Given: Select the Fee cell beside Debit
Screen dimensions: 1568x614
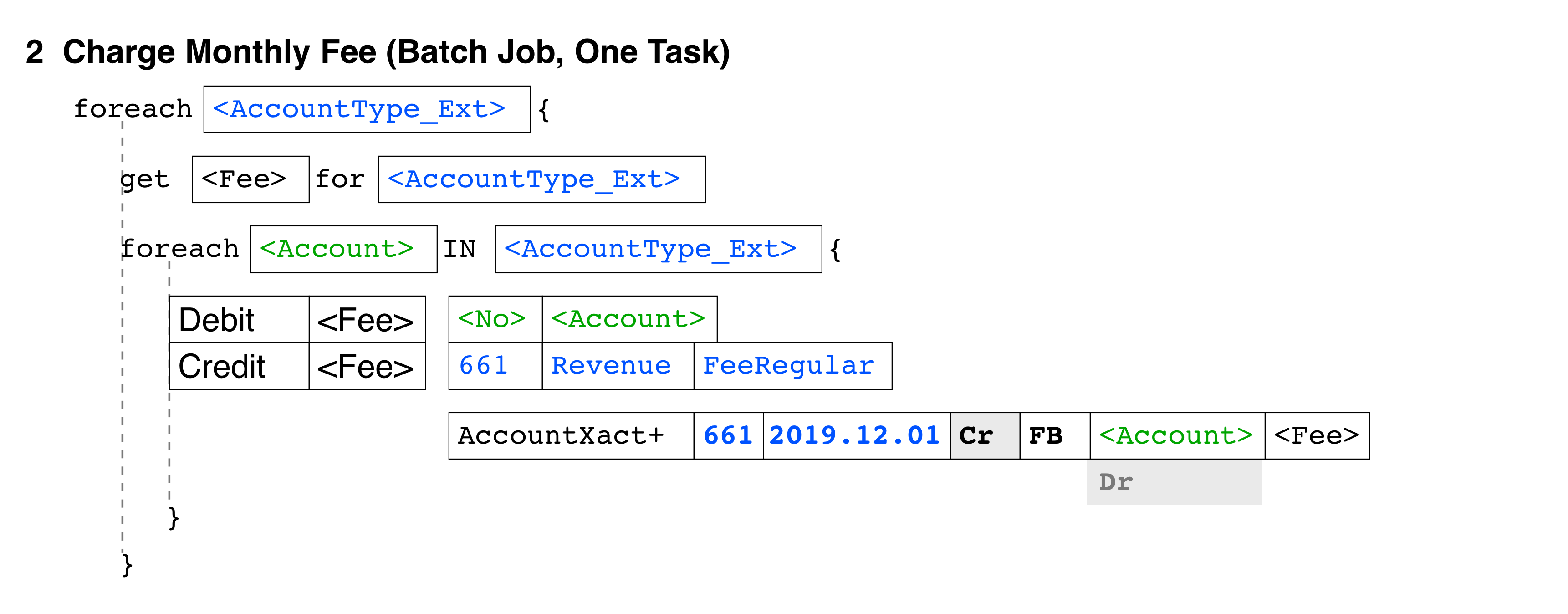Looking at the screenshot, I should [x=367, y=319].
